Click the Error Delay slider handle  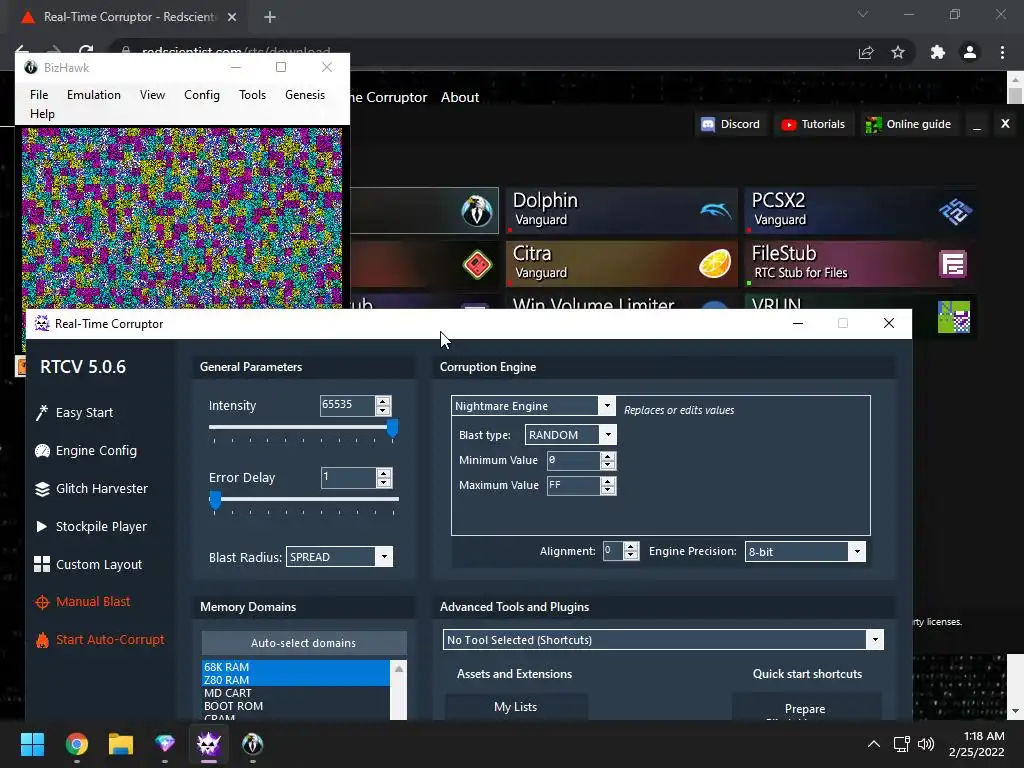(215, 500)
